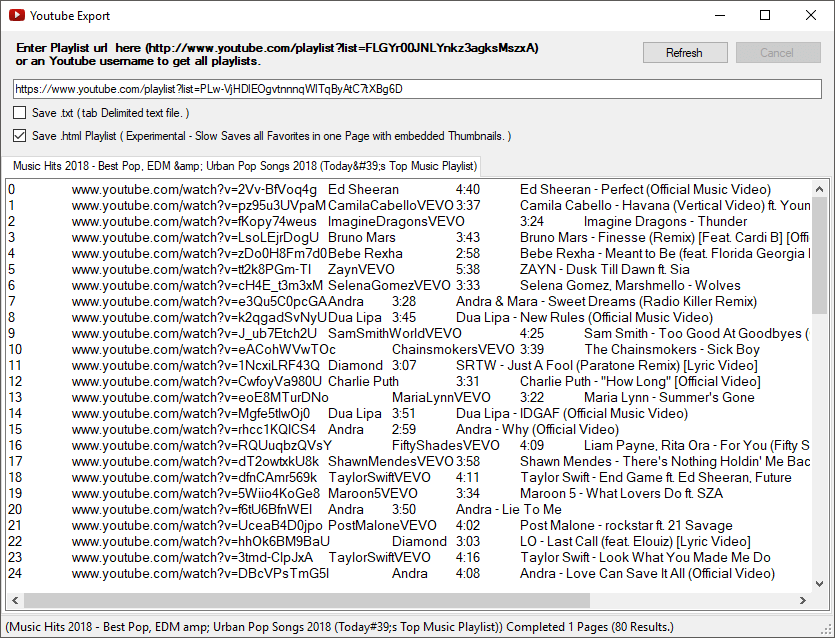Click duration 5:38 in ZaynVEVO row

click(x=468, y=269)
